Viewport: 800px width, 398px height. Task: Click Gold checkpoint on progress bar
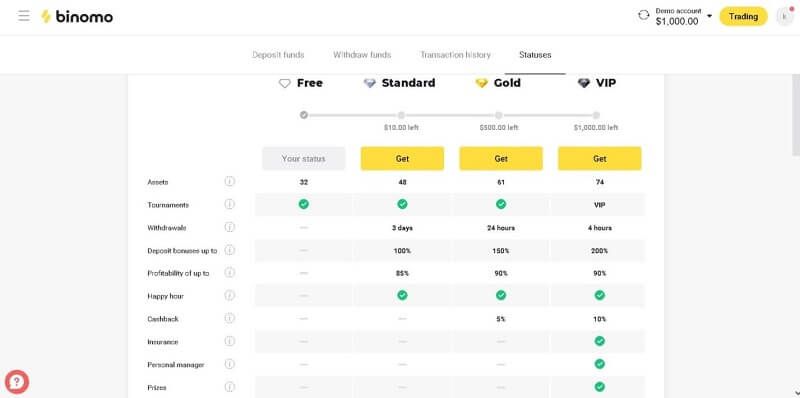click(x=498, y=115)
